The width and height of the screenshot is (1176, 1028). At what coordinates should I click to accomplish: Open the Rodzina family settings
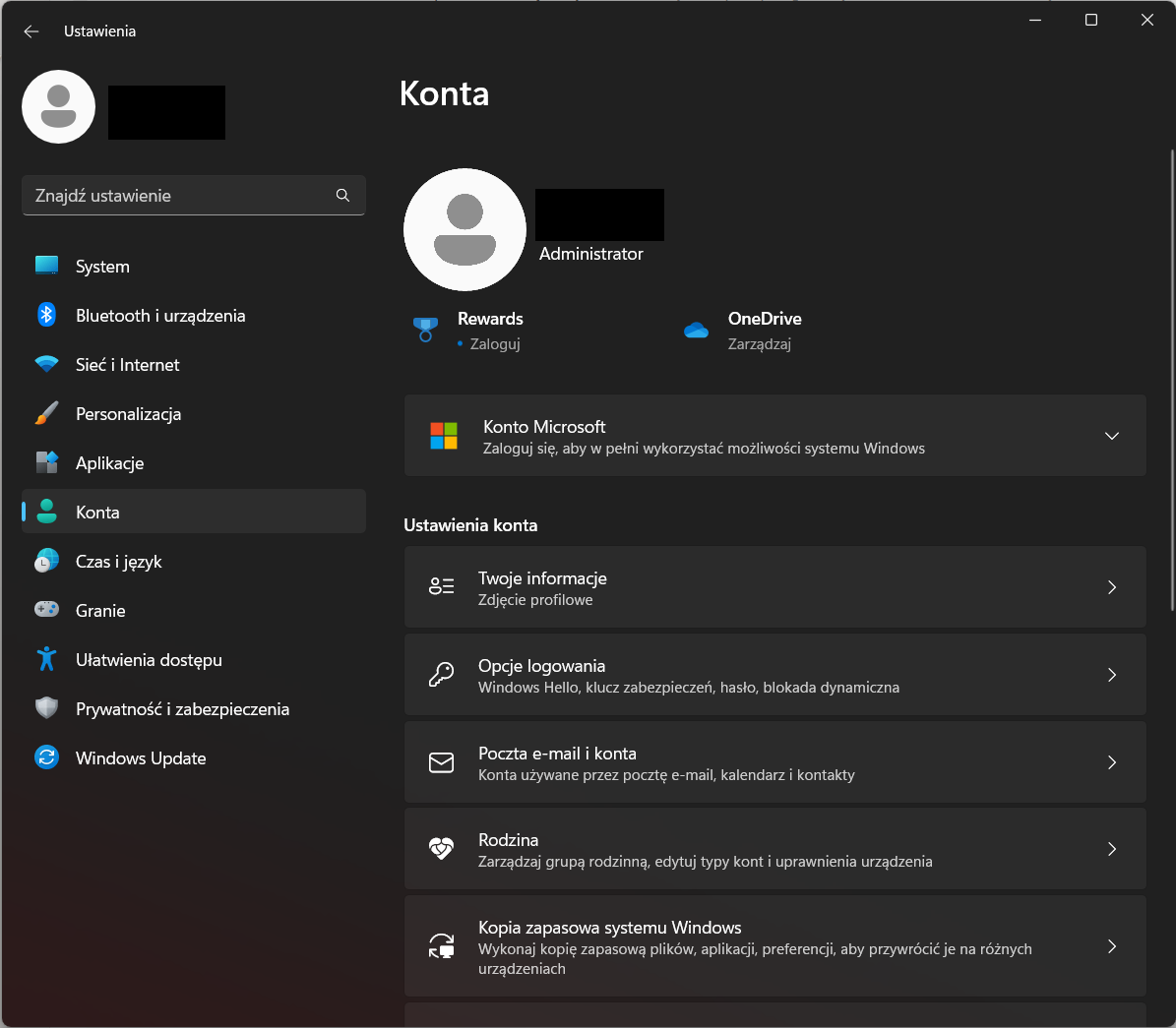coord(774,848)
